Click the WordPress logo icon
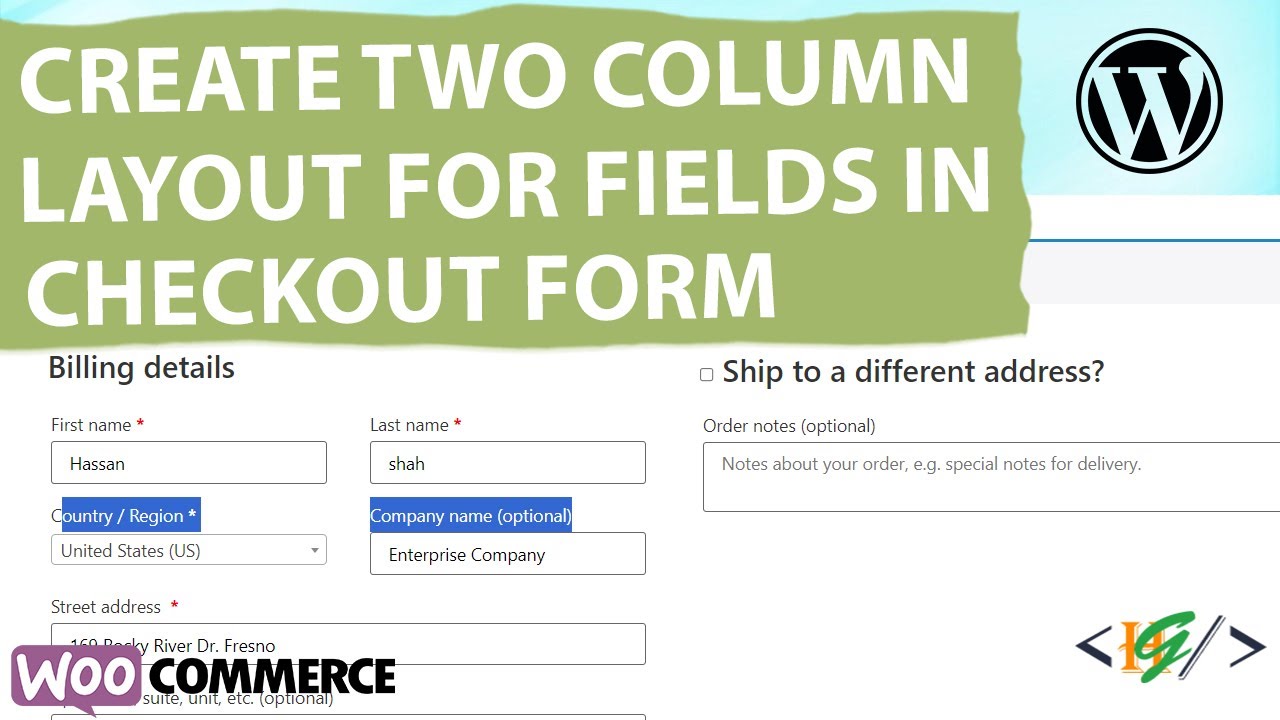This screenshot has width=1280, height=720. 1149,101
